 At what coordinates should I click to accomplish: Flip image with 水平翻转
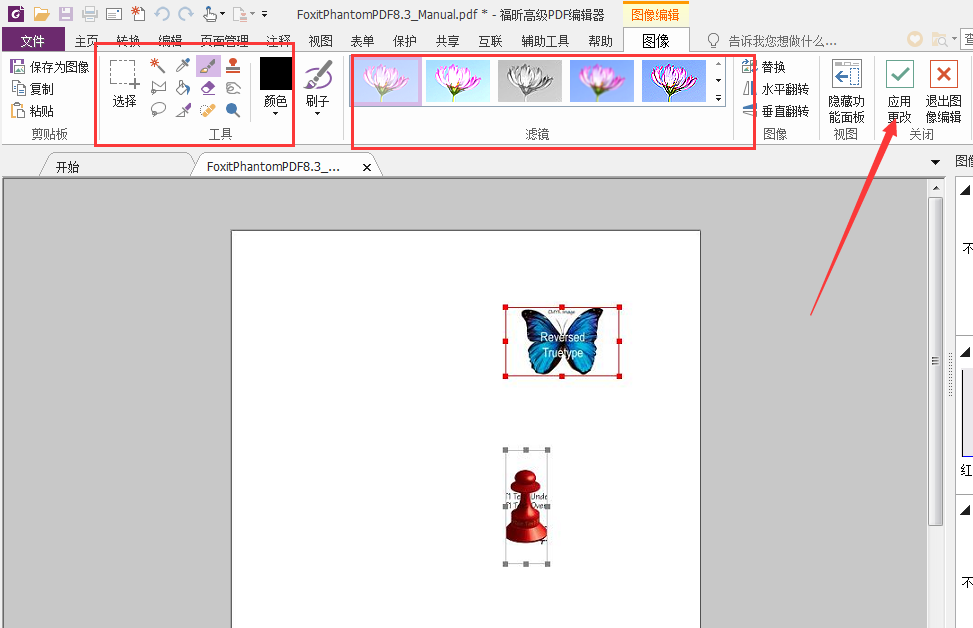click(776, 89)
